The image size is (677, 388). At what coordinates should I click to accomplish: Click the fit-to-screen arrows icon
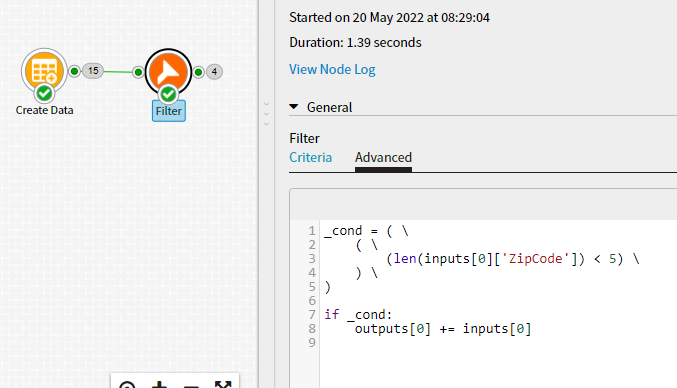[x=223, y=384]
